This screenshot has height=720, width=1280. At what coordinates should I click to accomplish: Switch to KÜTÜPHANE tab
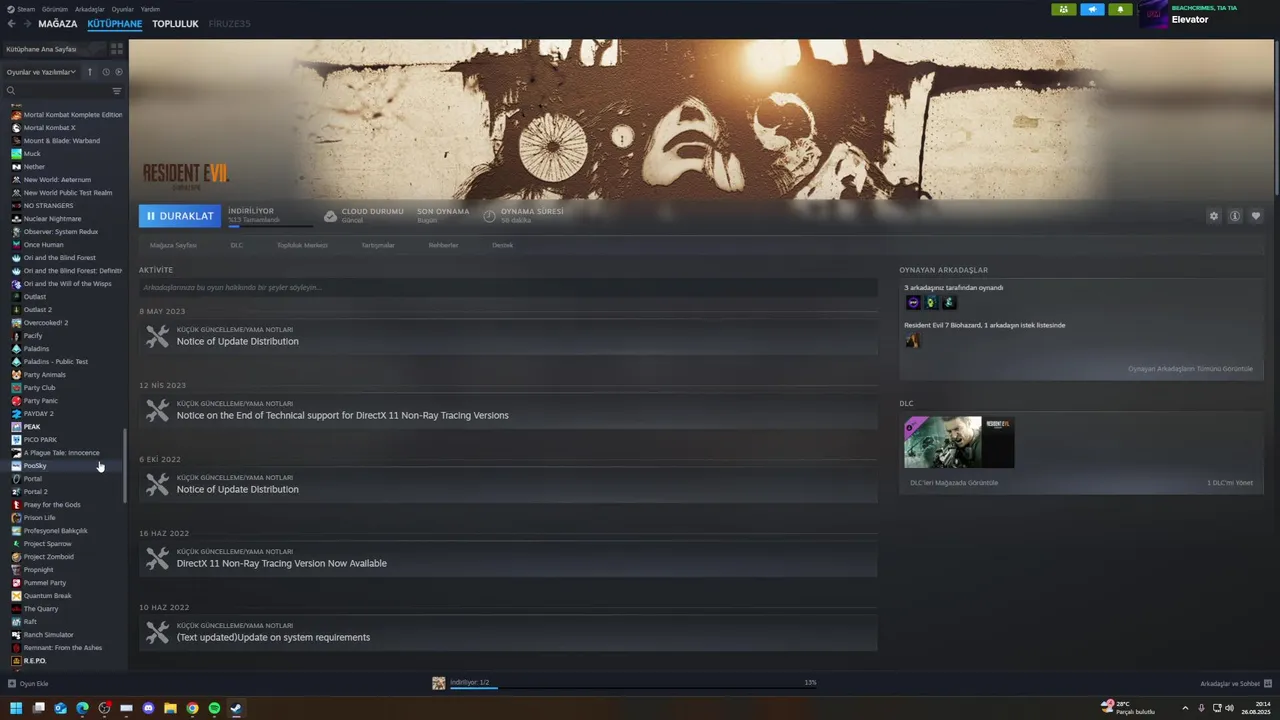pyautogui.click(x=114, y=23)
